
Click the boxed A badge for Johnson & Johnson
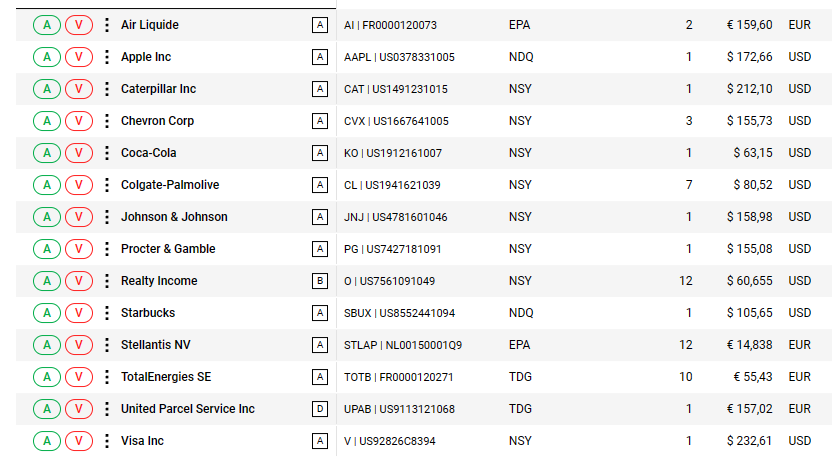(x=319, y=217)
